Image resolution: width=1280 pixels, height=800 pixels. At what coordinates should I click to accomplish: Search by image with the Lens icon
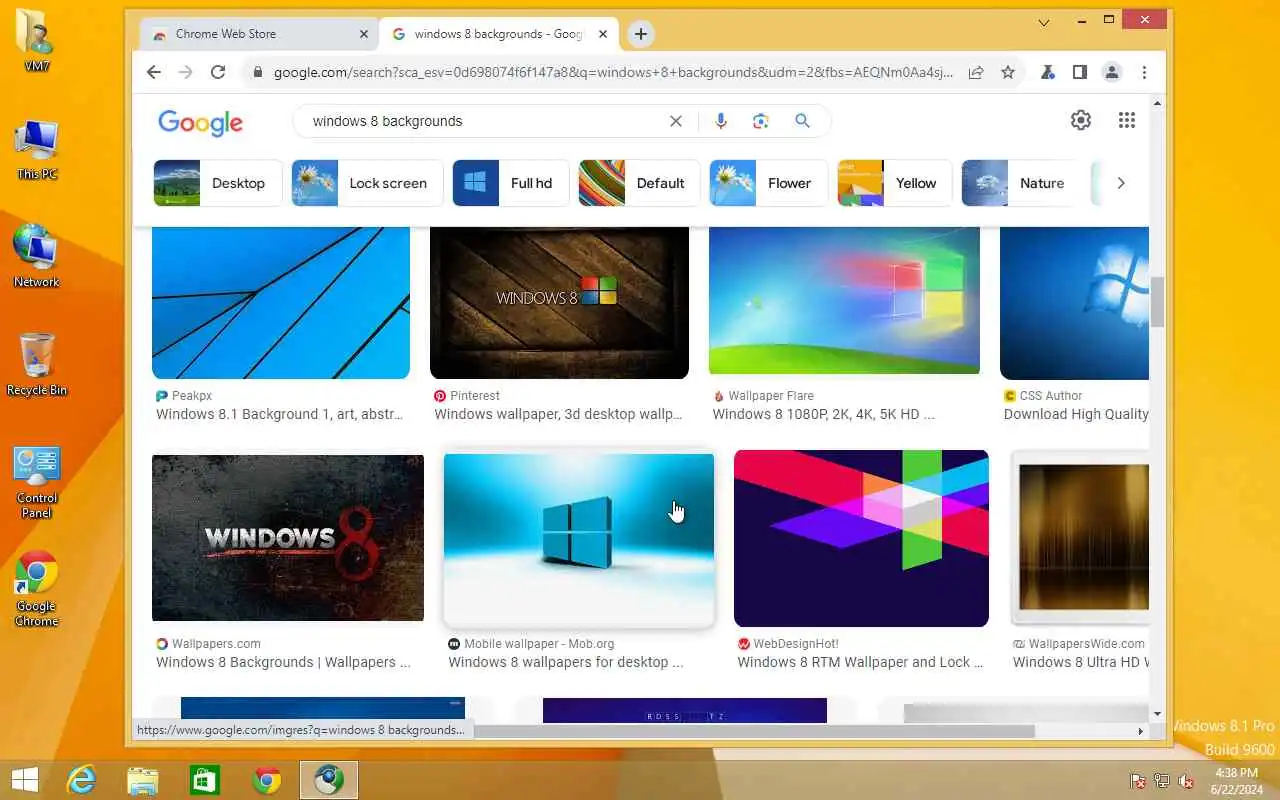(x=761, y=121)
